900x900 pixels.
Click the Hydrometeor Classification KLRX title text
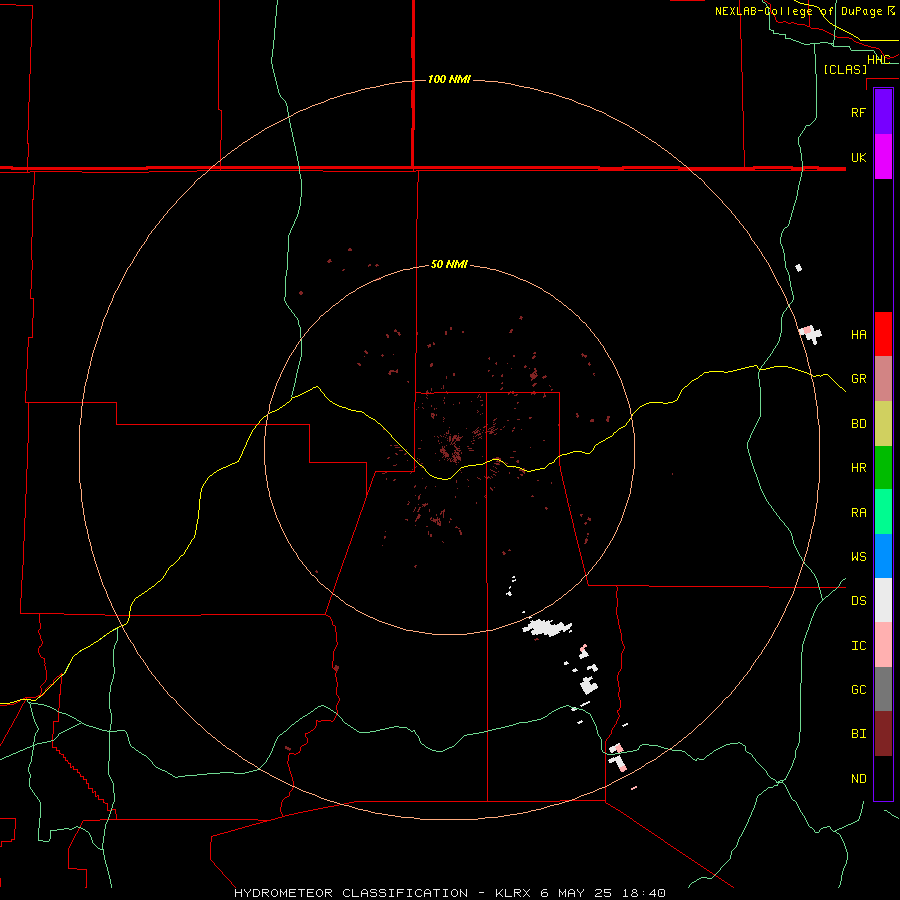449,893
